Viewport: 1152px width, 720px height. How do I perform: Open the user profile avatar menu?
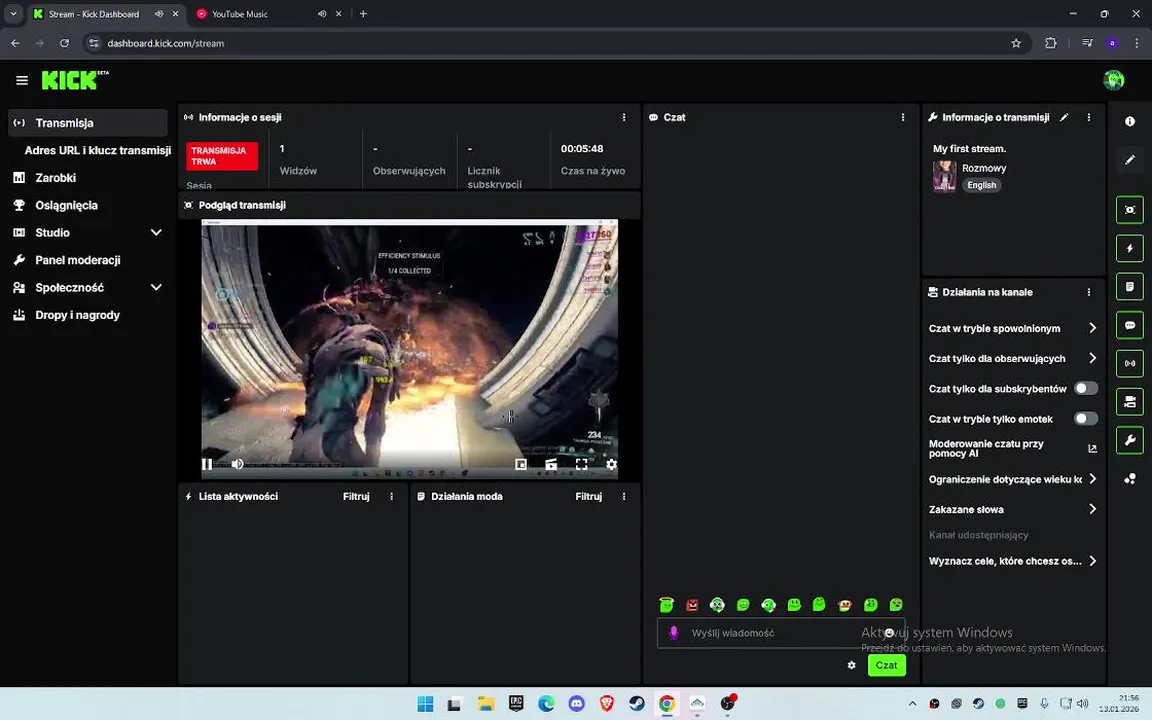[1113, 79]
